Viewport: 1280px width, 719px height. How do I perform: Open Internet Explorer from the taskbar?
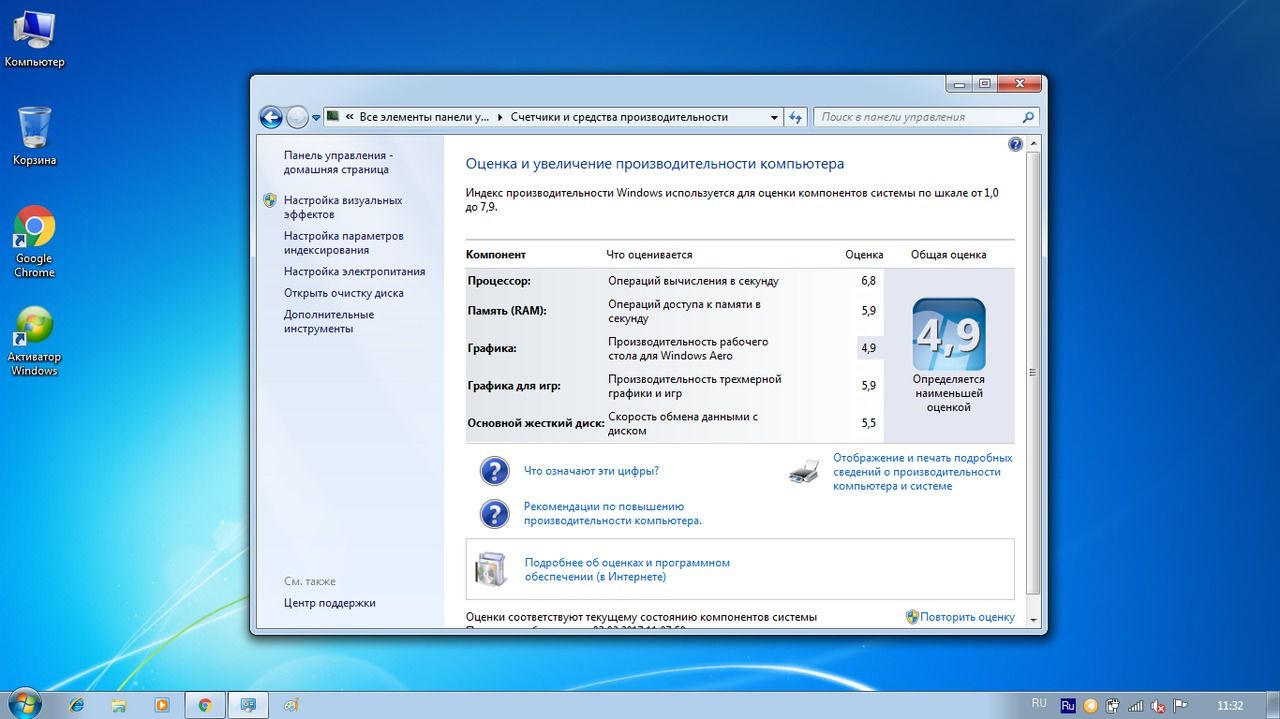[x=77, y=704]
